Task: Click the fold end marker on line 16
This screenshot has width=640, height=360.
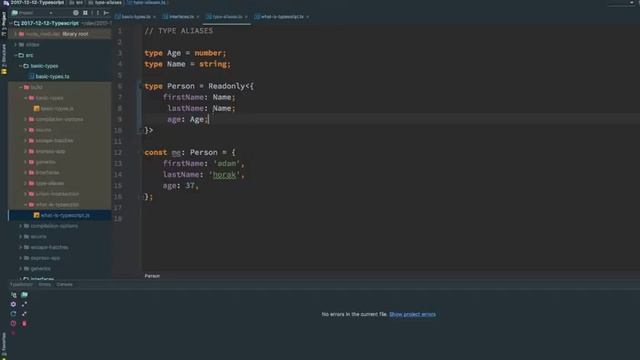Action: coord(140,197)
